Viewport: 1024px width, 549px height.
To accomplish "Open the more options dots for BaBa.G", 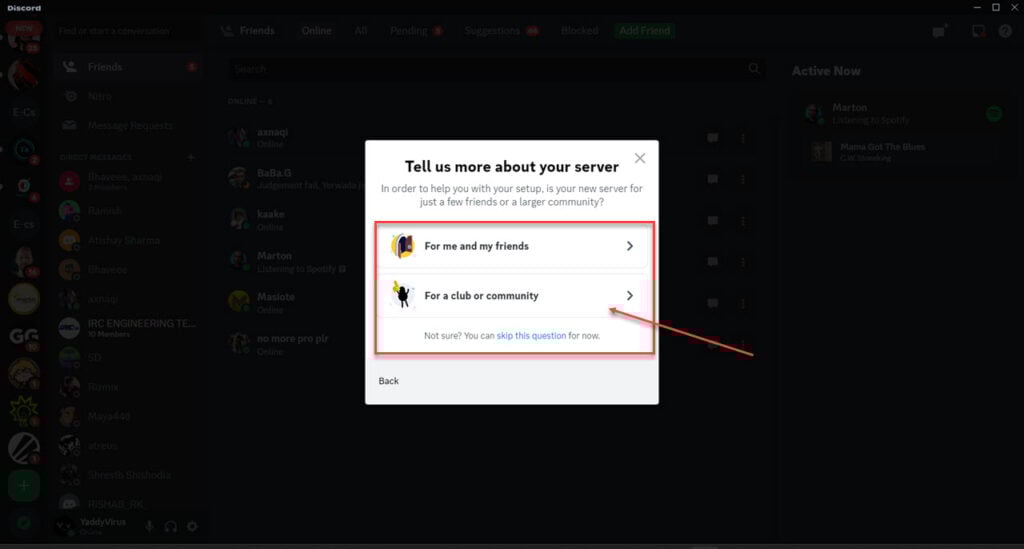I will [x=743, y=179].
